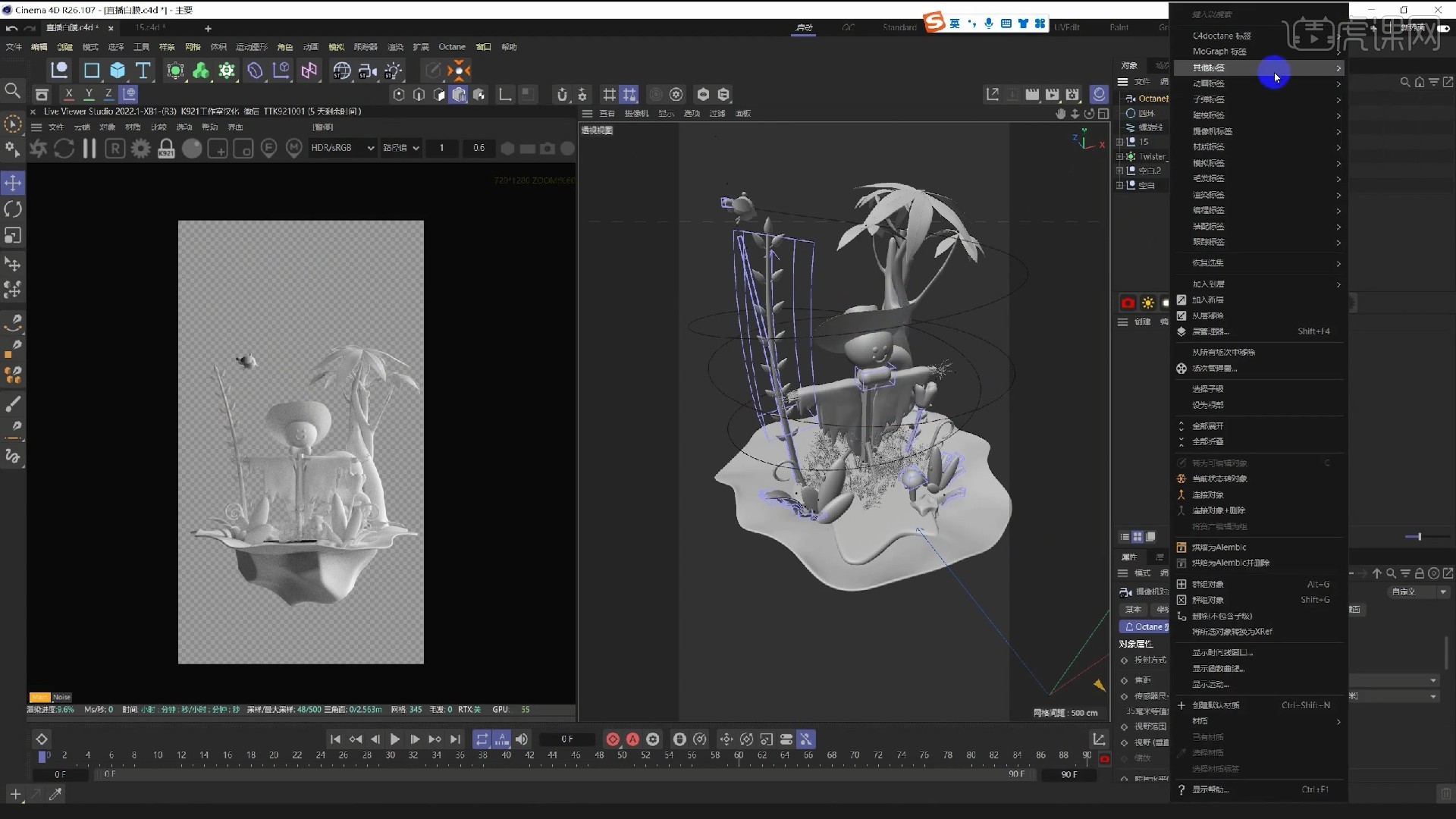Screen dimensions: 1456x819
Task: Expand the Twister_ object in the Object Manager
Action: 1121,156
